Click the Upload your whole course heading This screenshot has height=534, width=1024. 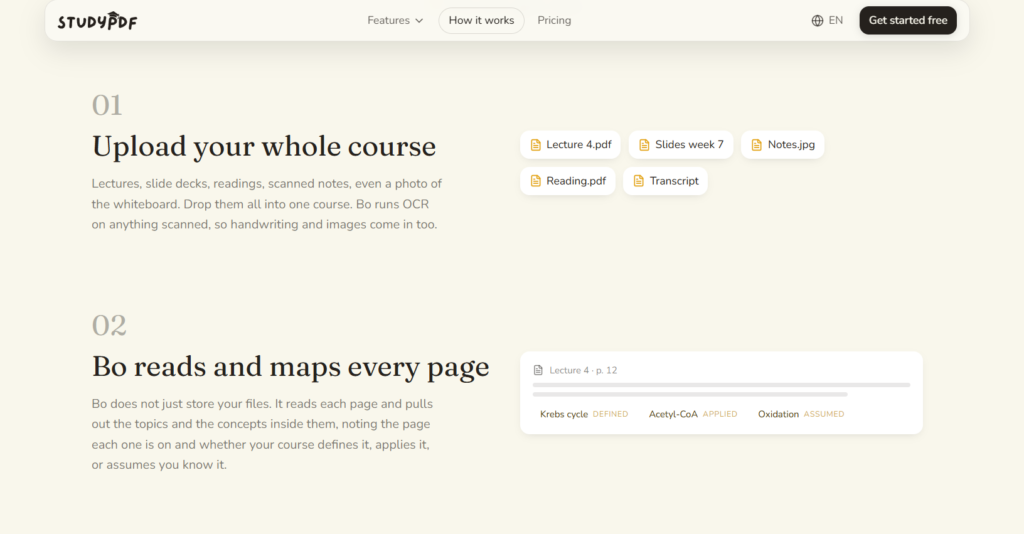click(x=263, y=146)
